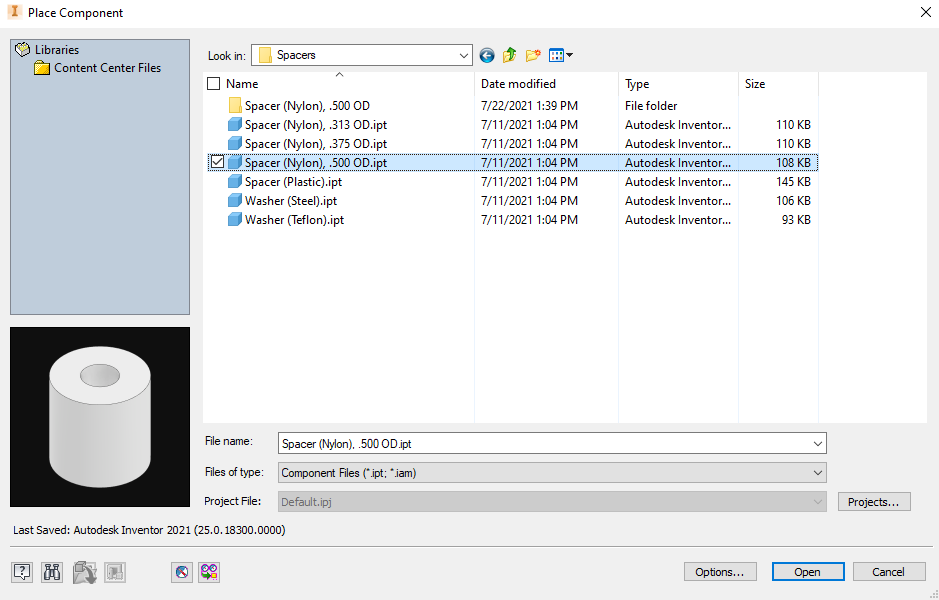Viewport: 939px width, 600px height.
Task: Click the 108 KB size cell
Action: 793,162
